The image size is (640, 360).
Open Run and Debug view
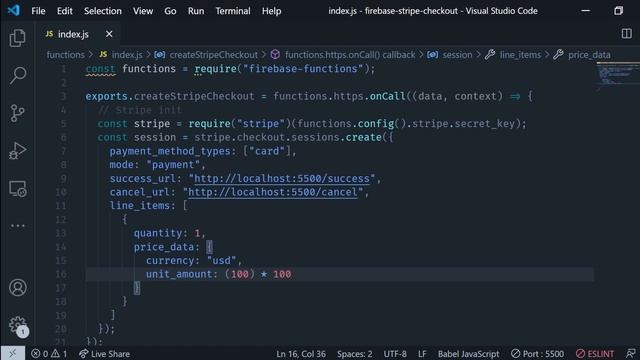click(17, 151)
